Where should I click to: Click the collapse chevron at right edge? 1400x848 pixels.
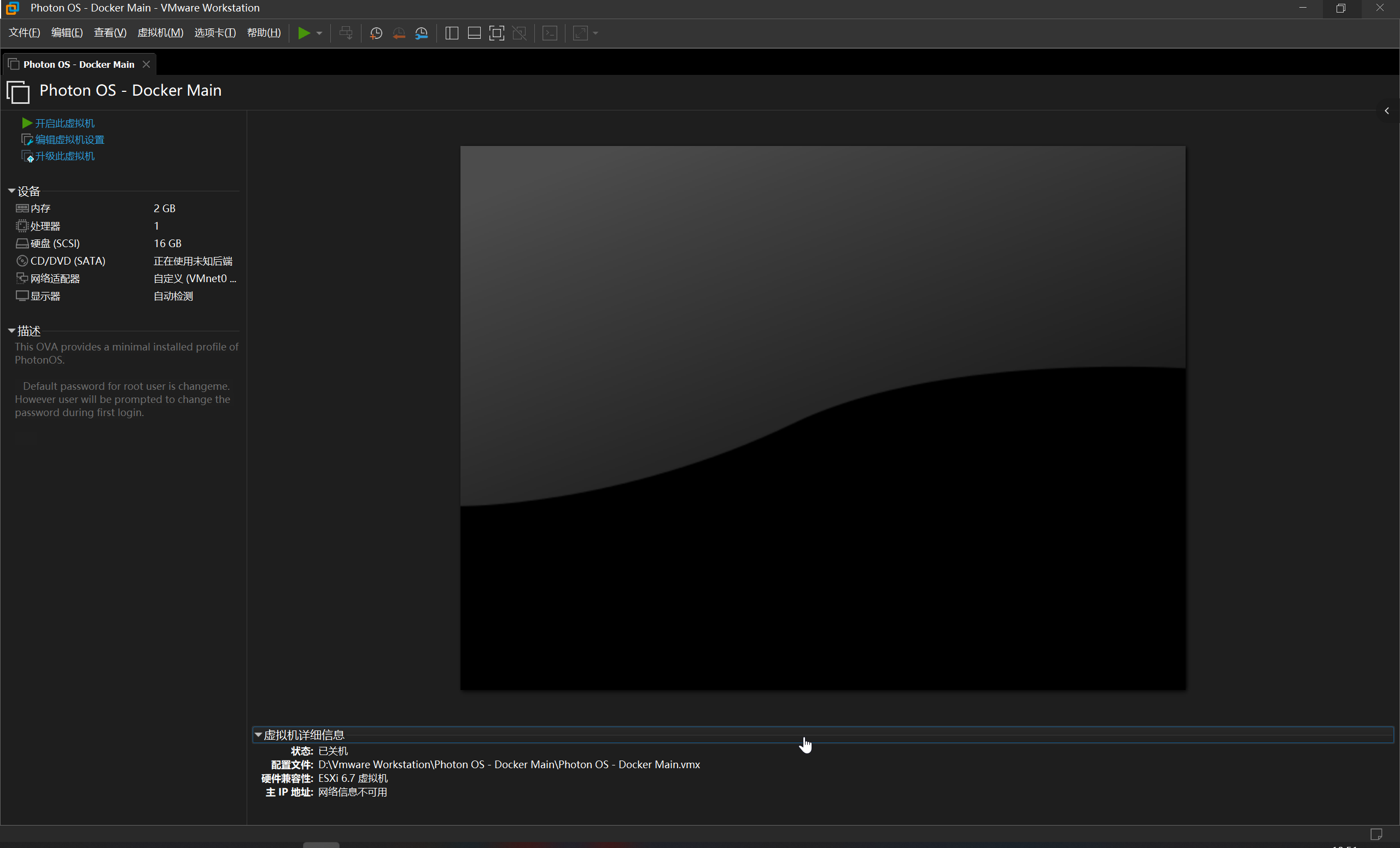(1387, 111)
